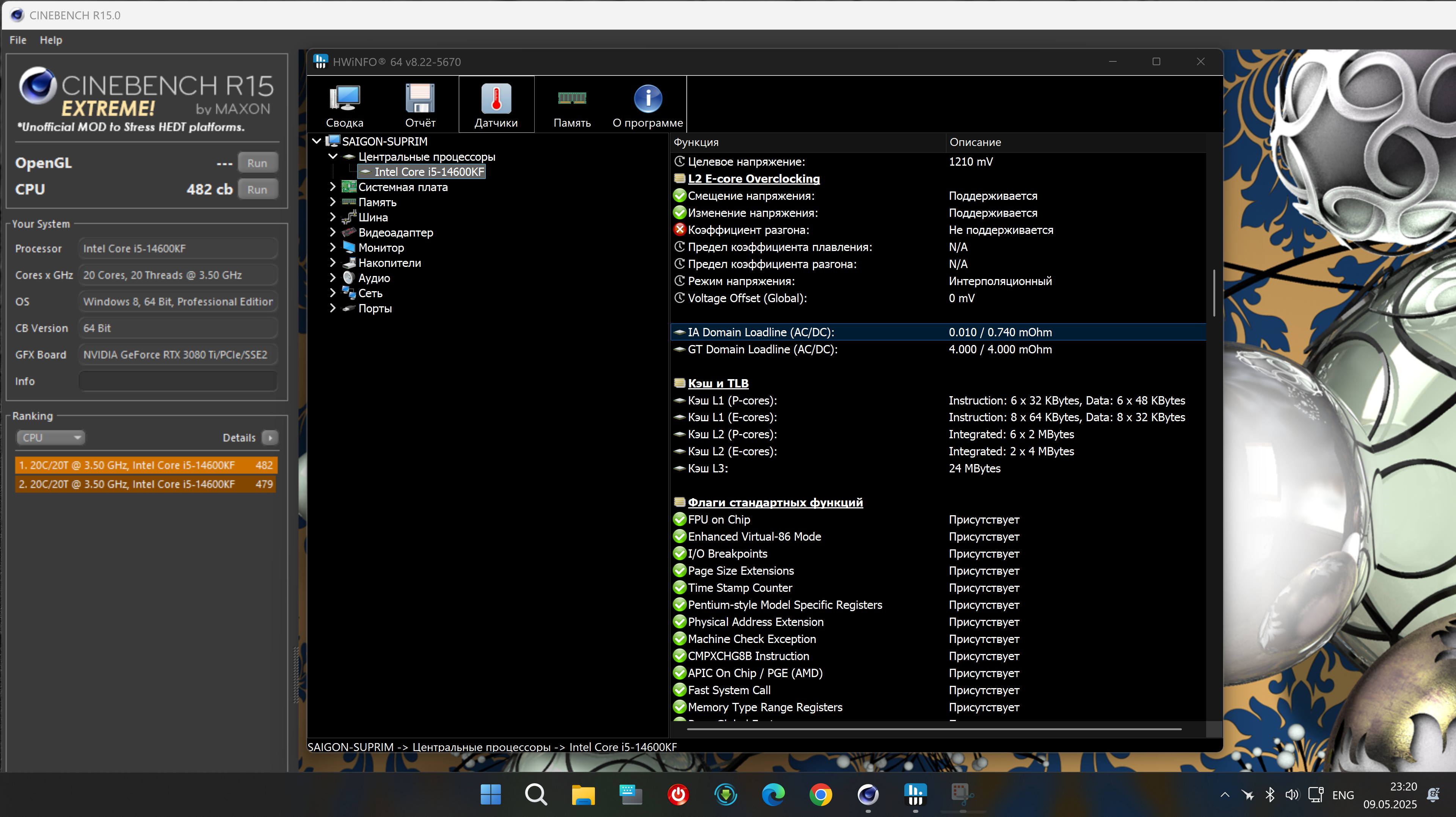
Task: Run the OpenGL benchmark
Action: click(x=257, y=163)
